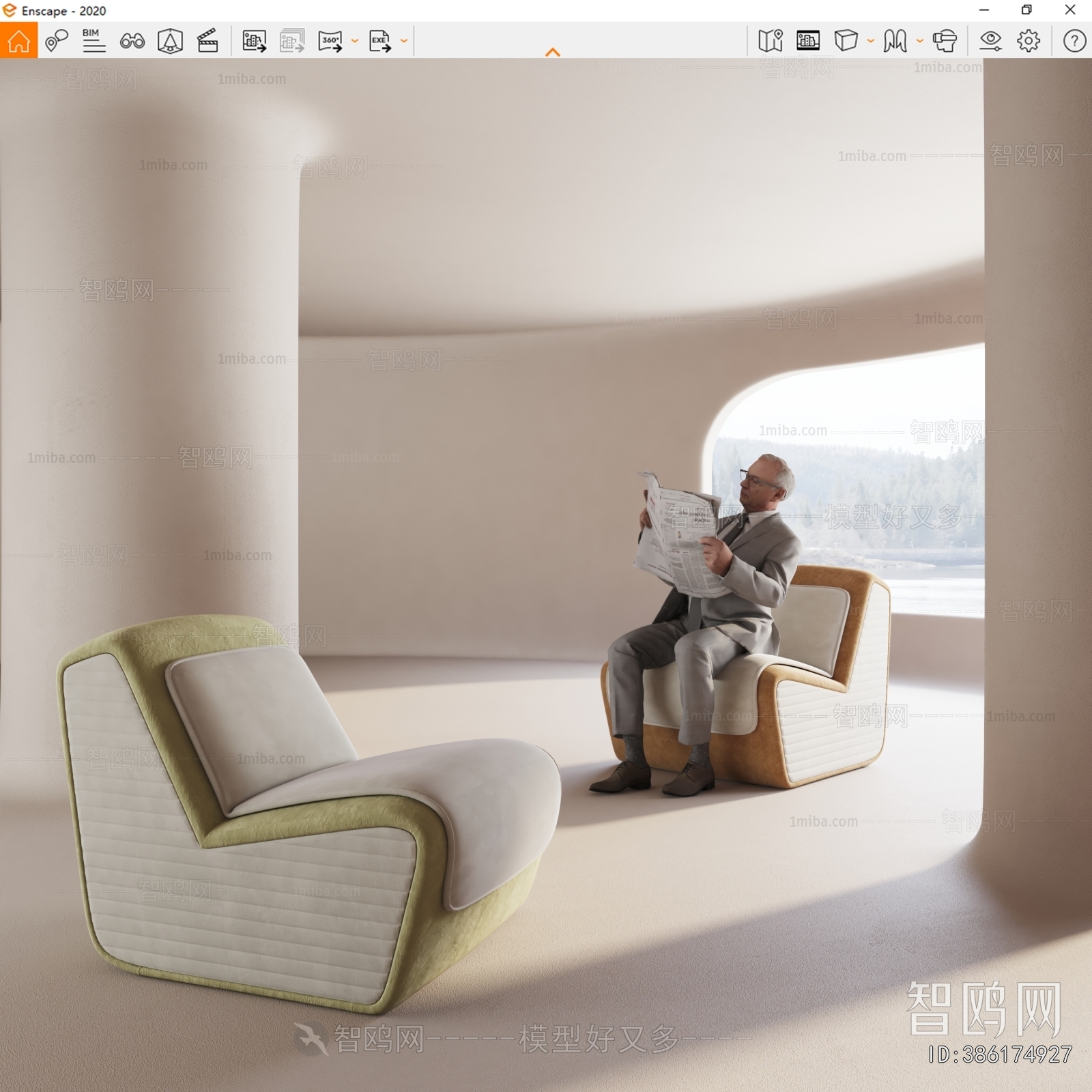Collapse the toolbar with the orange chevron

(553, 52)
